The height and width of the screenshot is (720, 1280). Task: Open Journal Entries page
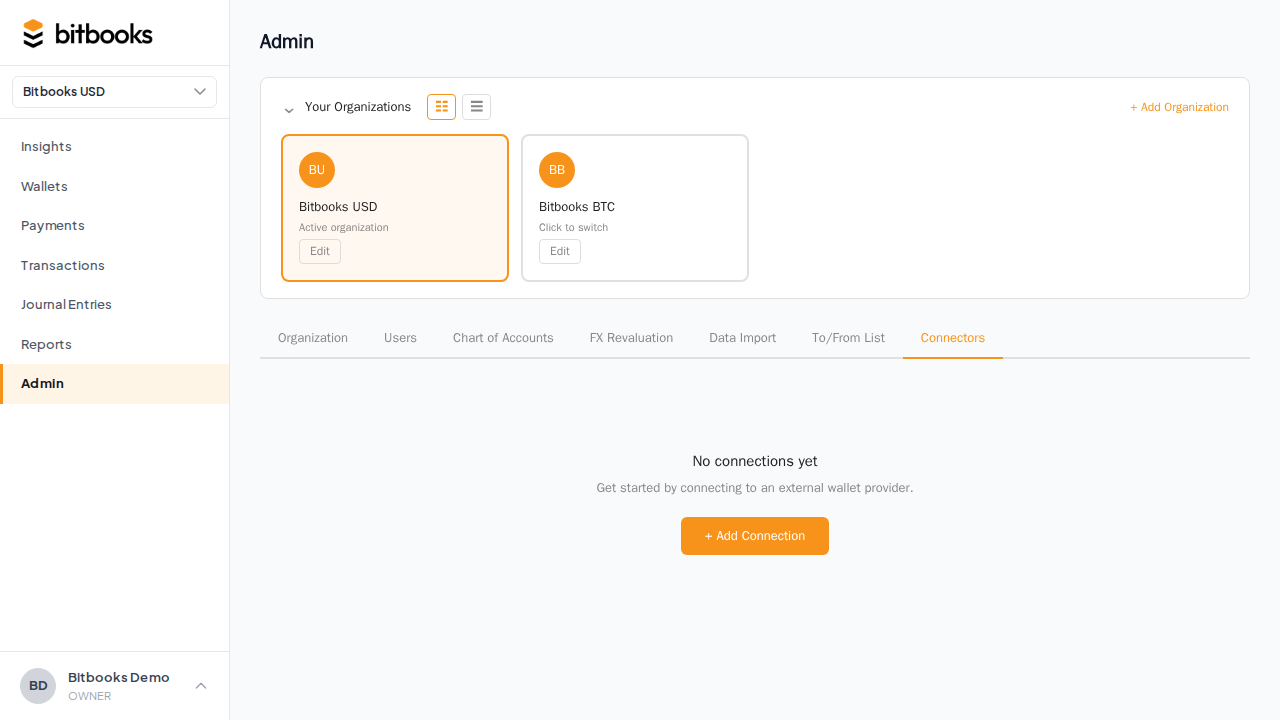(x=114, y=305)
